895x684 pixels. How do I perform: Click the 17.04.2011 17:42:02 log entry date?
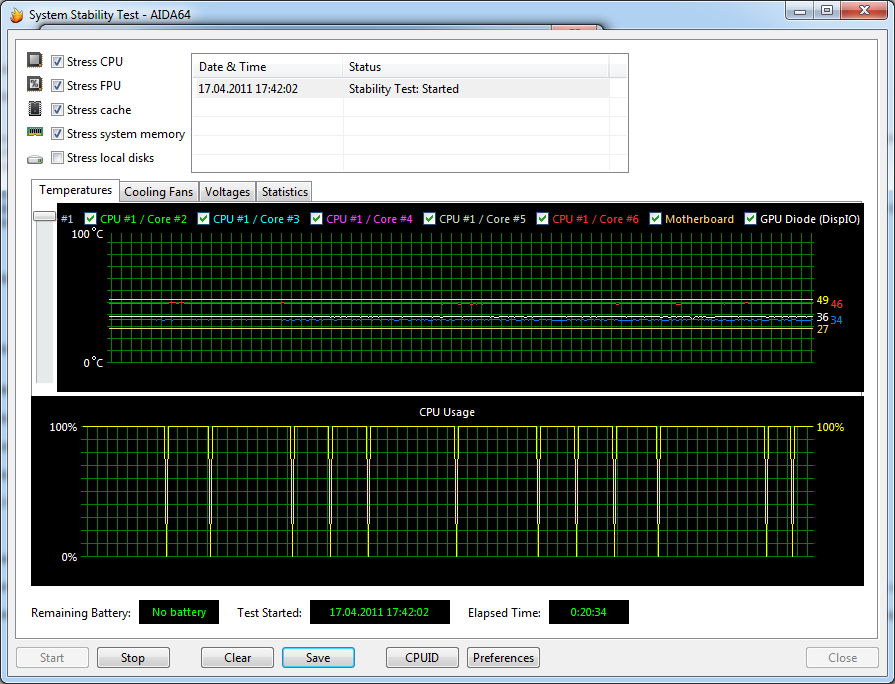coord(248,88)
